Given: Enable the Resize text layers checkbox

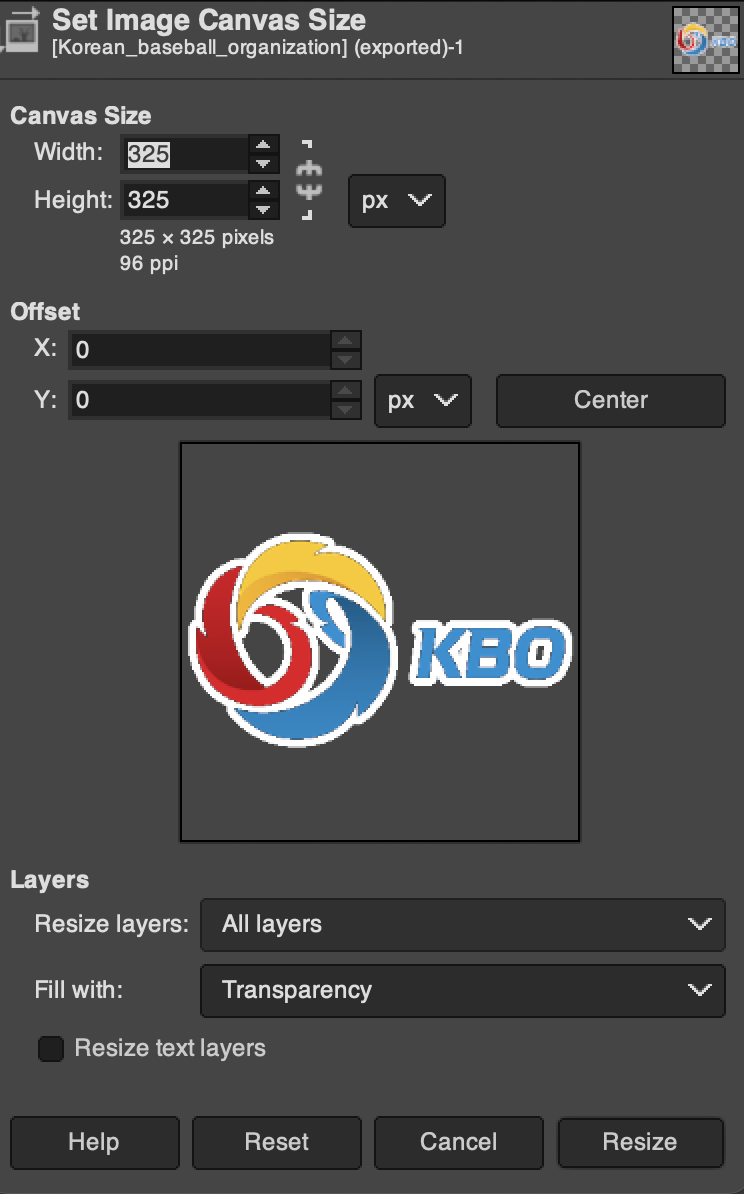Looking at the screenshot, I should click(51, 1049).
